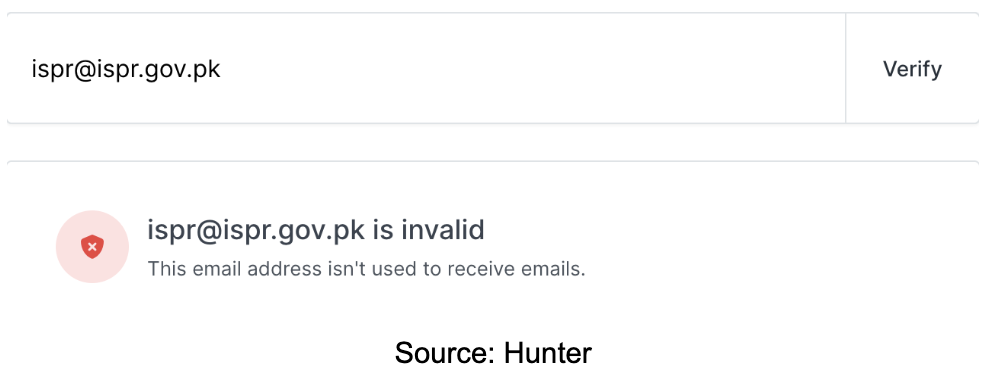990x380 pixels.
Task: Select the white X inside the shield
Action: click(x=92, y=247)
